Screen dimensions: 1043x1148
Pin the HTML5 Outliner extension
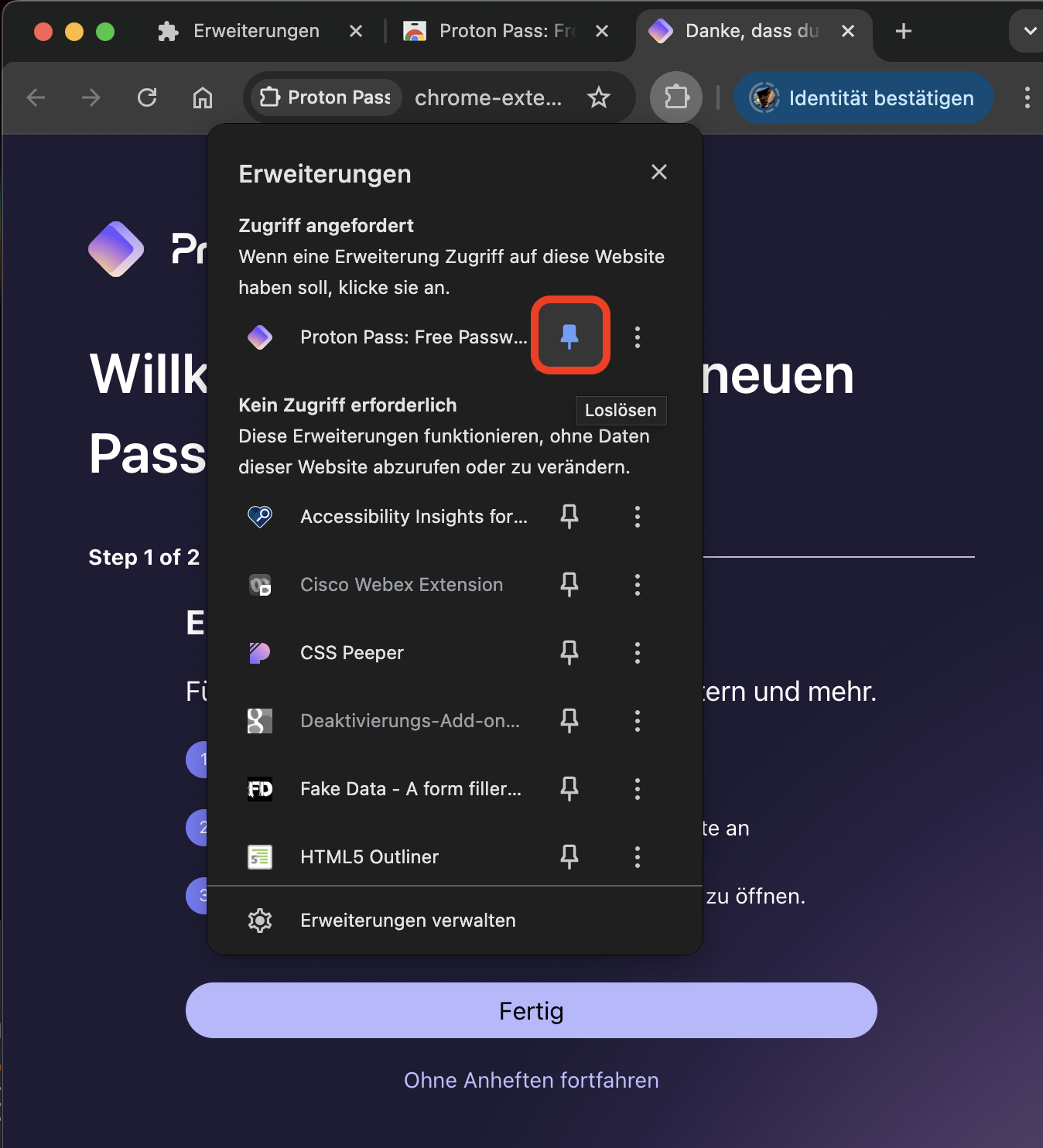(x=569, y=856)
